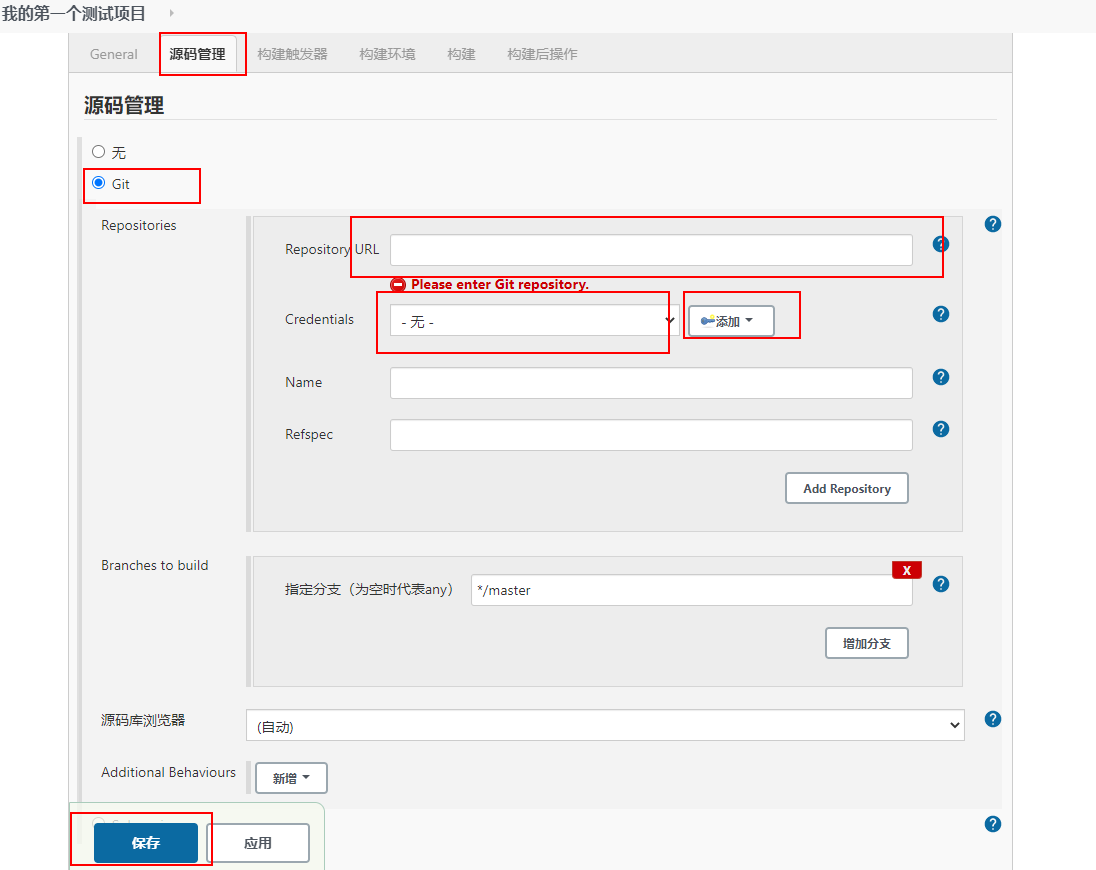Select the 无 source control option
The image size is (1096, 870).
click(99, 152)
